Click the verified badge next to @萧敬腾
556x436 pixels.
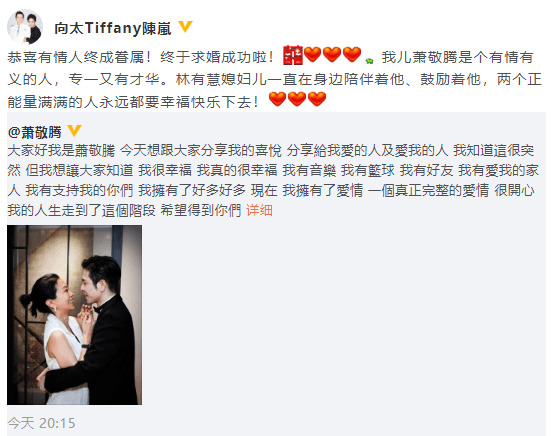click(x=74, y=130)
